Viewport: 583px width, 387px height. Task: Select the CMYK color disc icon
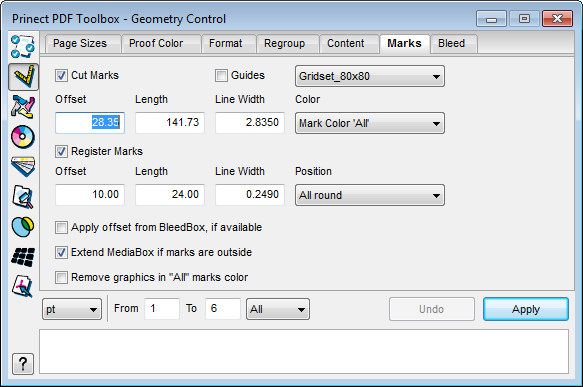tap(23, 137)
